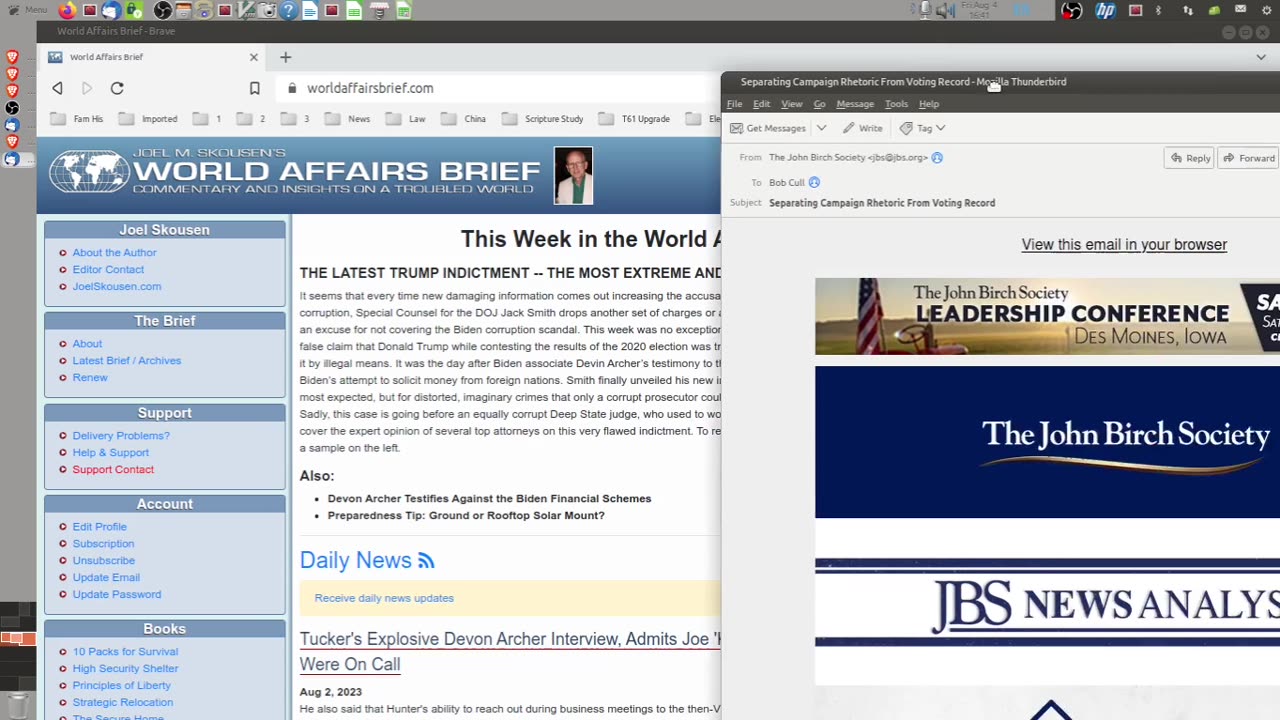The image size is (1280, 720).
Task: Open Thunderbird Help menu
Action: coord(929,104)
